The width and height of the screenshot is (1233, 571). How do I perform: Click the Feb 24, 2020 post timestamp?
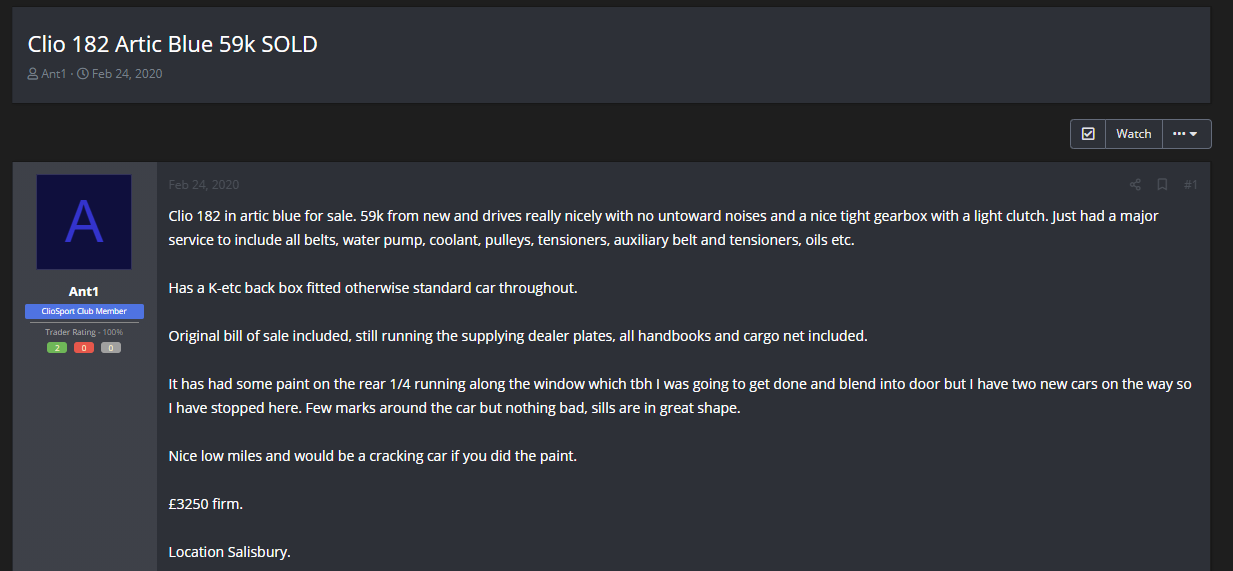point(204,185)
